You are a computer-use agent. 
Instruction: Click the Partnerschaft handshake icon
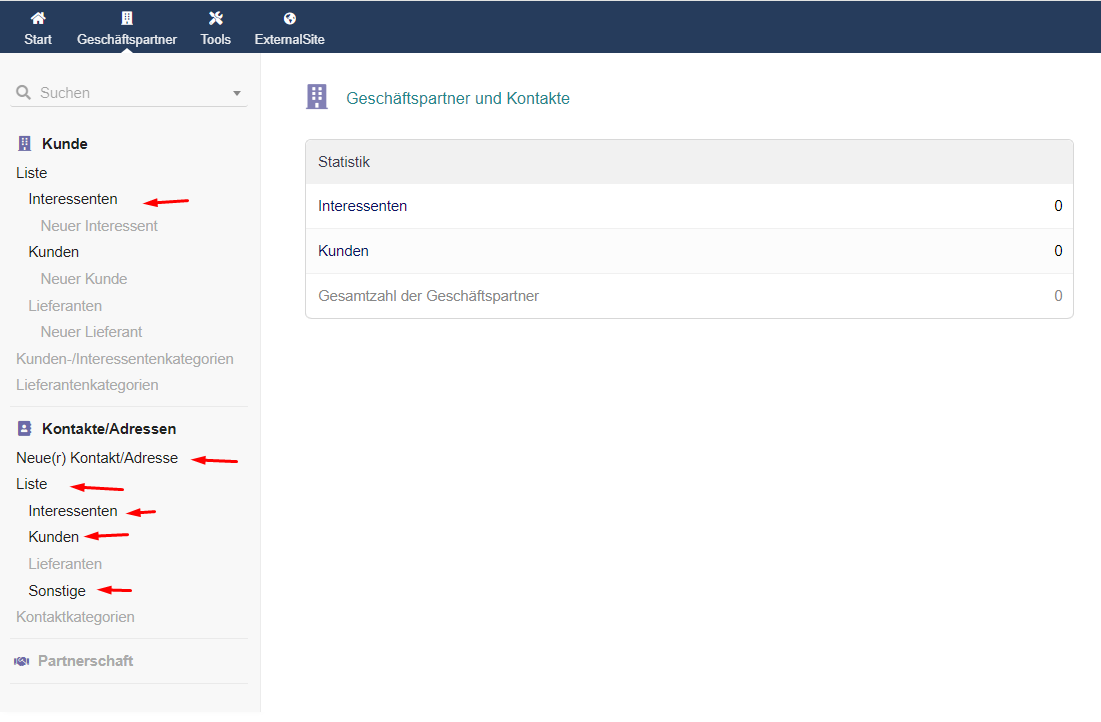22,661
